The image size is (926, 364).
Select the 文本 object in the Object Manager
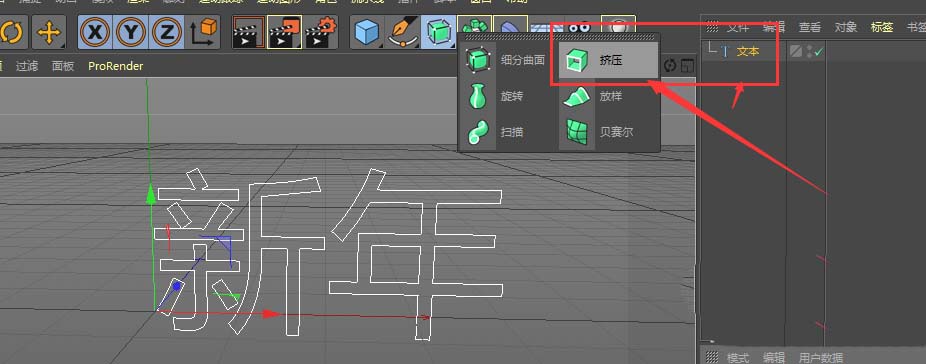point(748,51)
